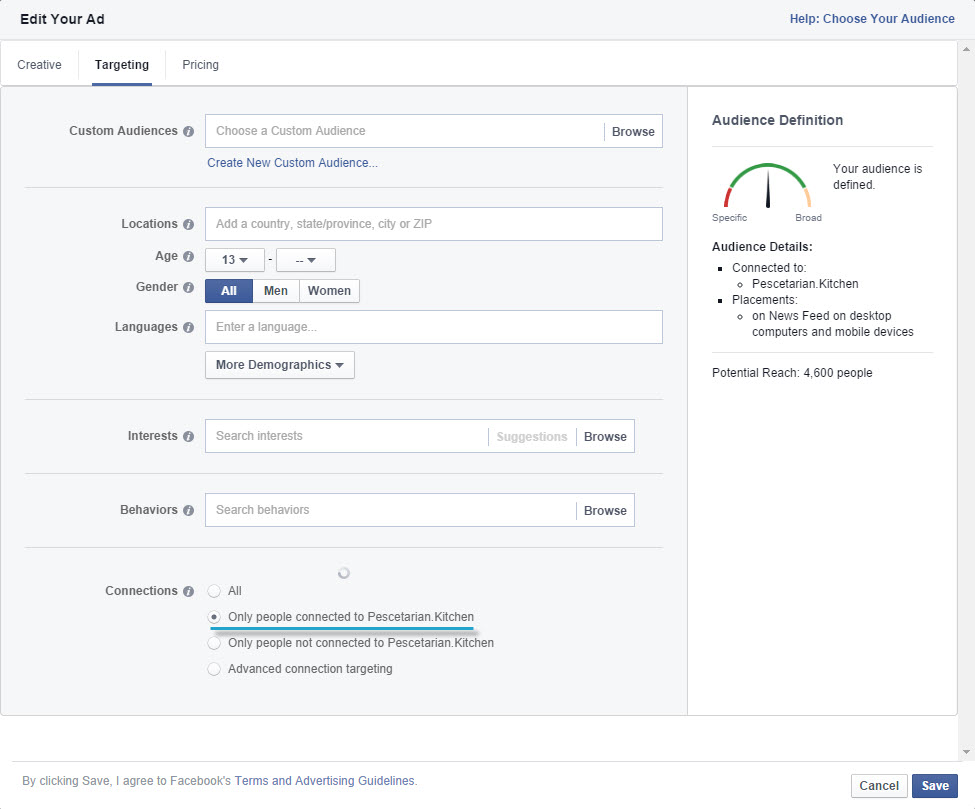Click info icon beside Age label
Viewport: 975px width, 809px height.
click(188, 256)
